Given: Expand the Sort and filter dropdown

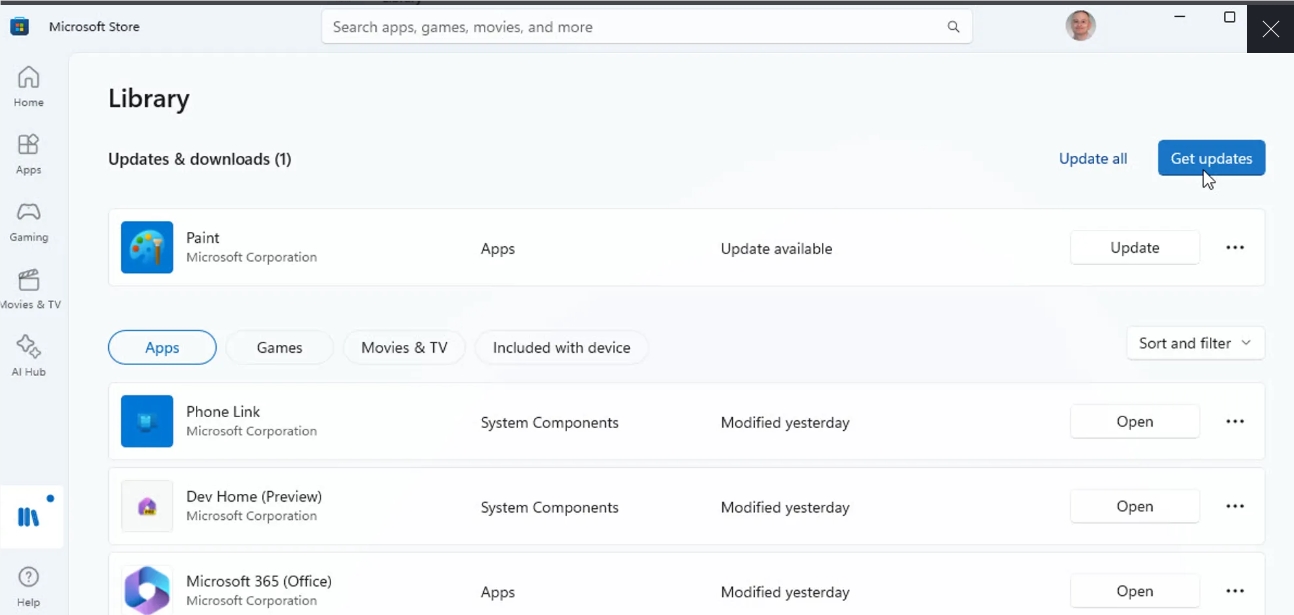Looking at the screenshot, I should pos(1195,343).
